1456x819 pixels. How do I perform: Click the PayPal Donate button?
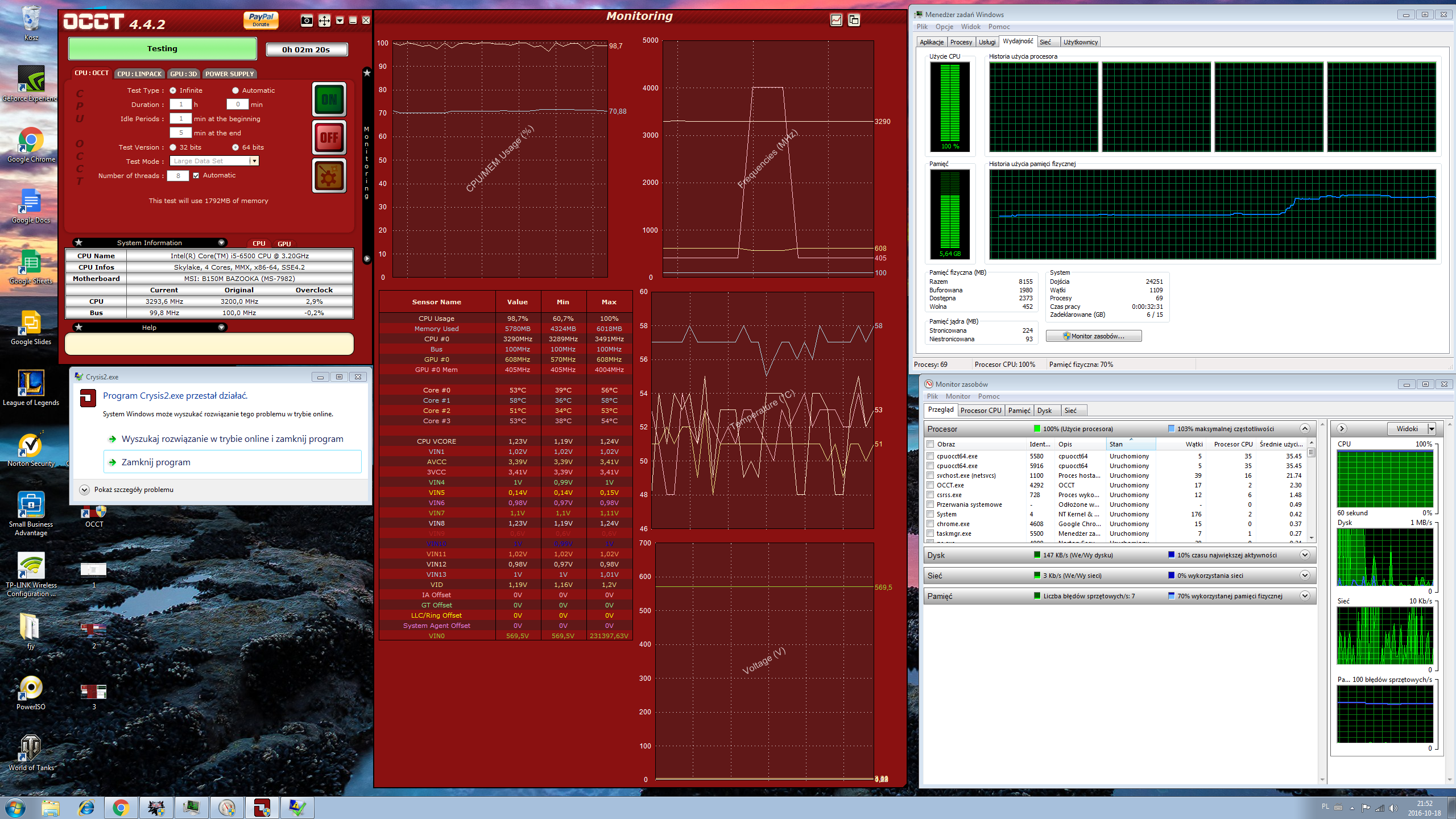coord(261,20)
